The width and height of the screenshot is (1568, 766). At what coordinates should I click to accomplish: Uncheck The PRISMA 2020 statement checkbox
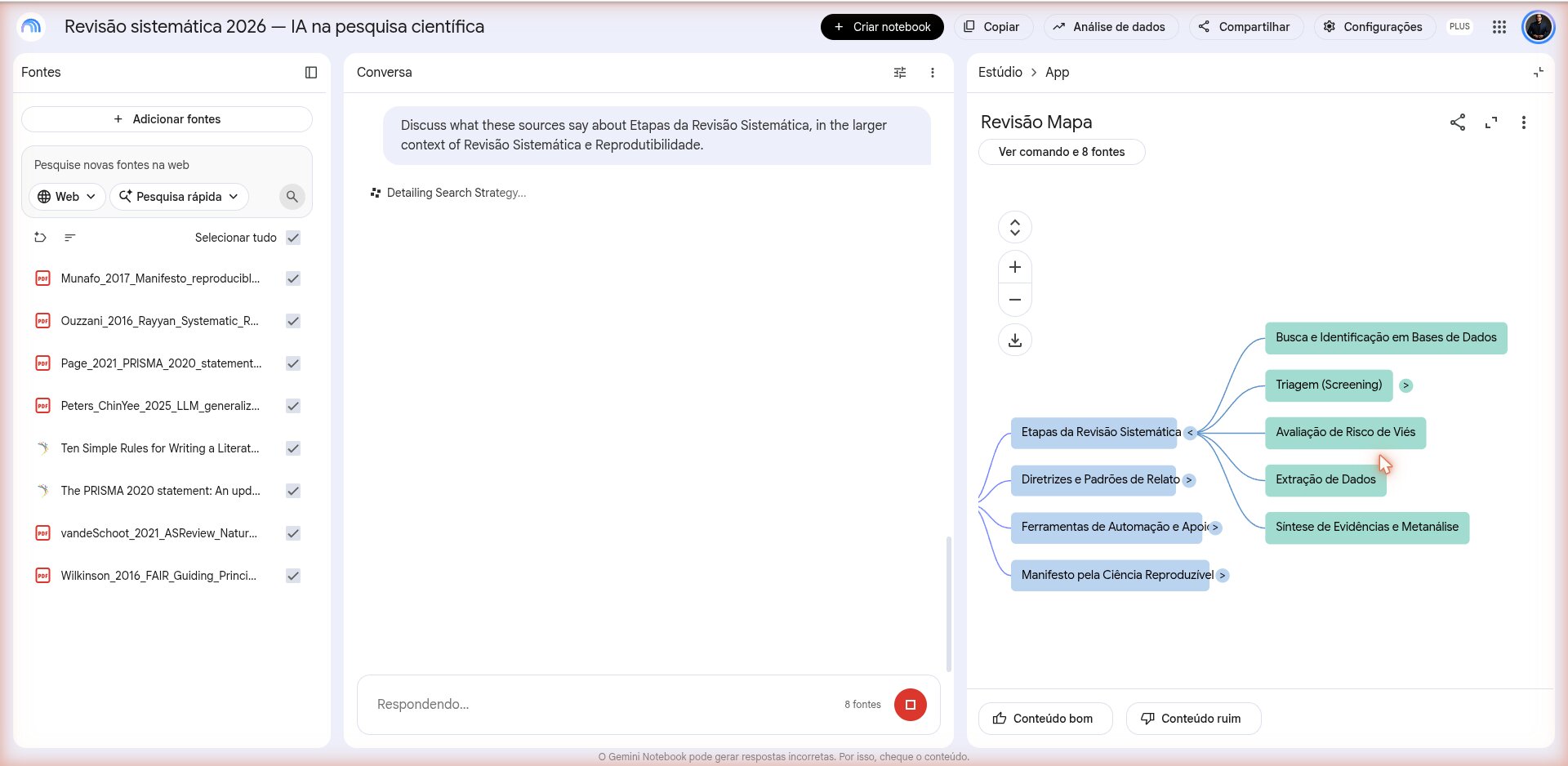click(293, 491)
